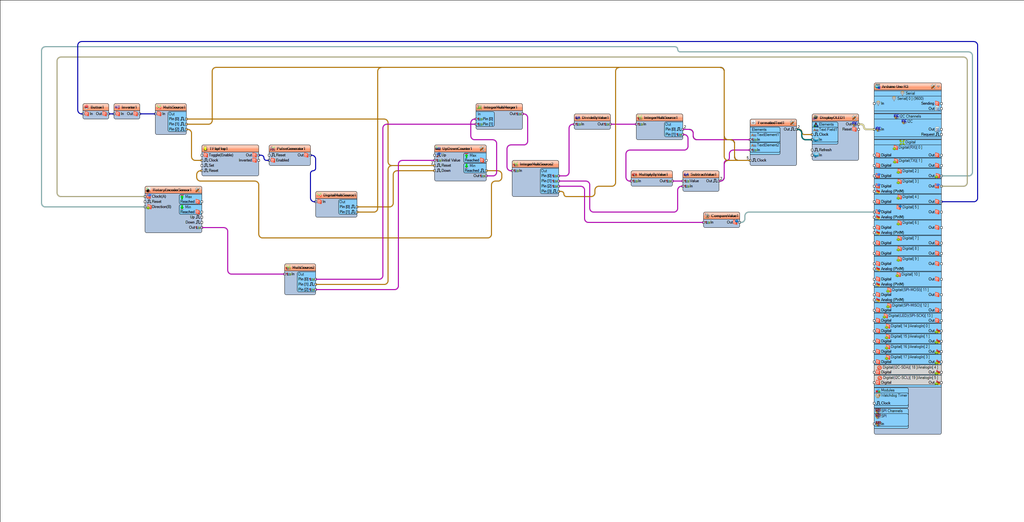Screen dimensions: 1024x522
Task: Open the DisplayOLED1 wrench settings icon
Action: click(x=854, y=118)
